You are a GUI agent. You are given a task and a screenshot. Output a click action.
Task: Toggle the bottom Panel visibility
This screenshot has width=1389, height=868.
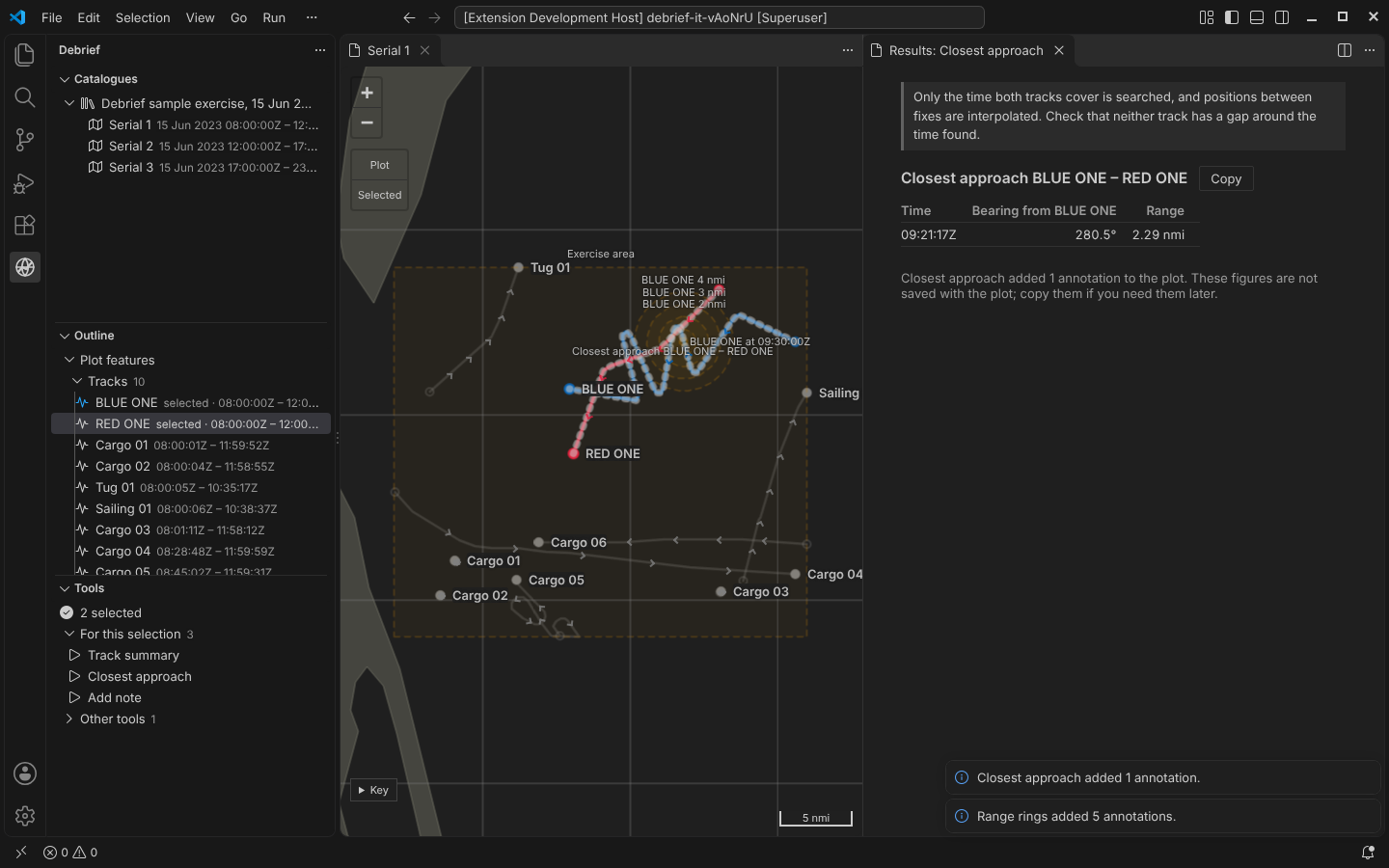[x=1257, y=17]
